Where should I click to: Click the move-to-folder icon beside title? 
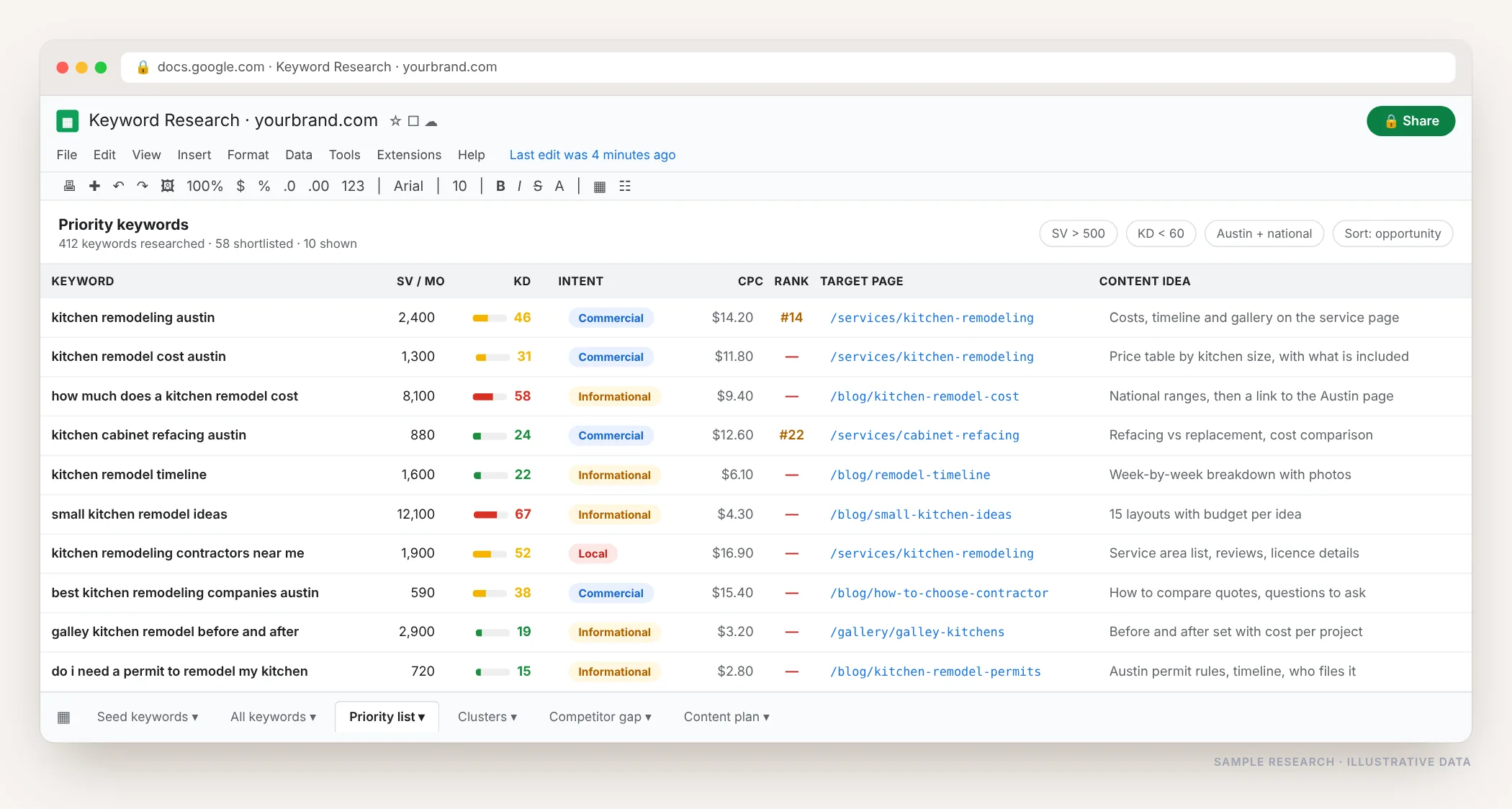click(x=413, y=121)
